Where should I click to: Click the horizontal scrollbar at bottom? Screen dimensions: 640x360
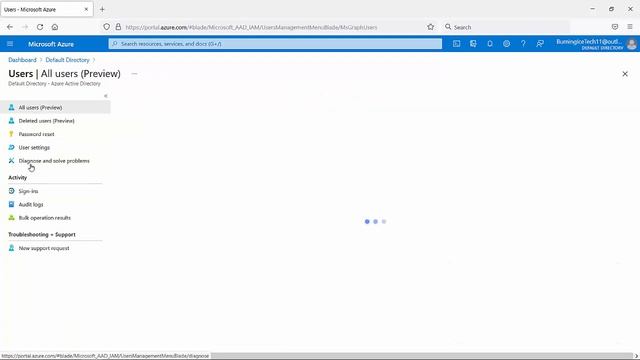(x=421, y=356)
